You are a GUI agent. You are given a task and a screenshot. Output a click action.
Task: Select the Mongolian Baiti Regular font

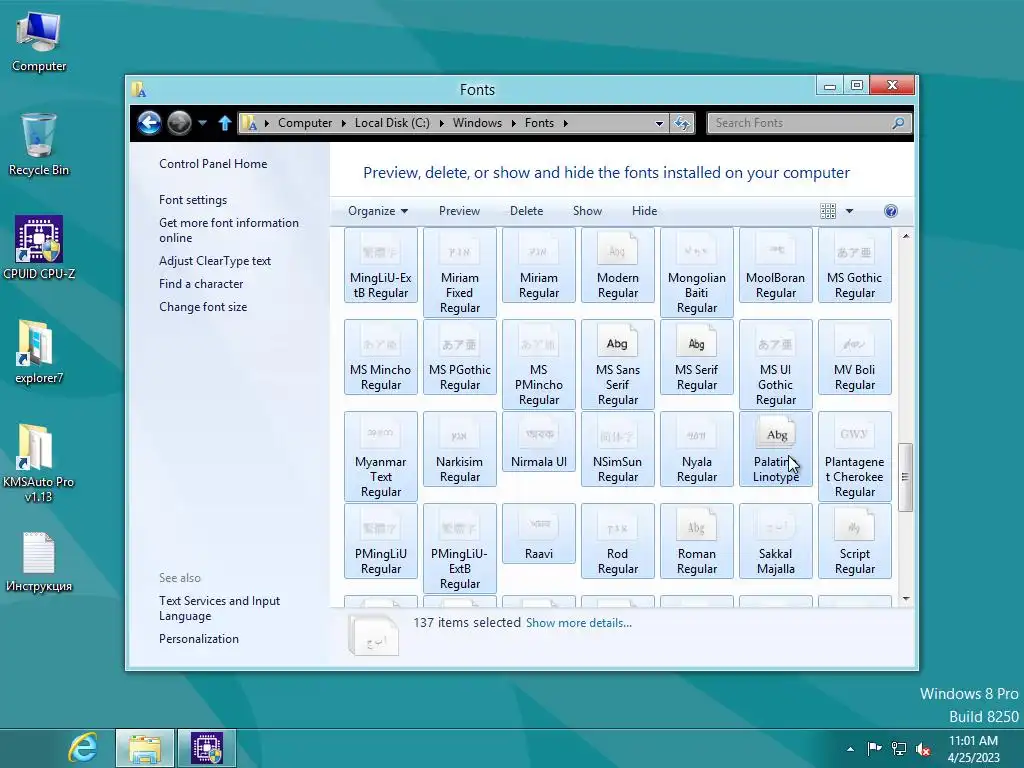coord(696,272)
